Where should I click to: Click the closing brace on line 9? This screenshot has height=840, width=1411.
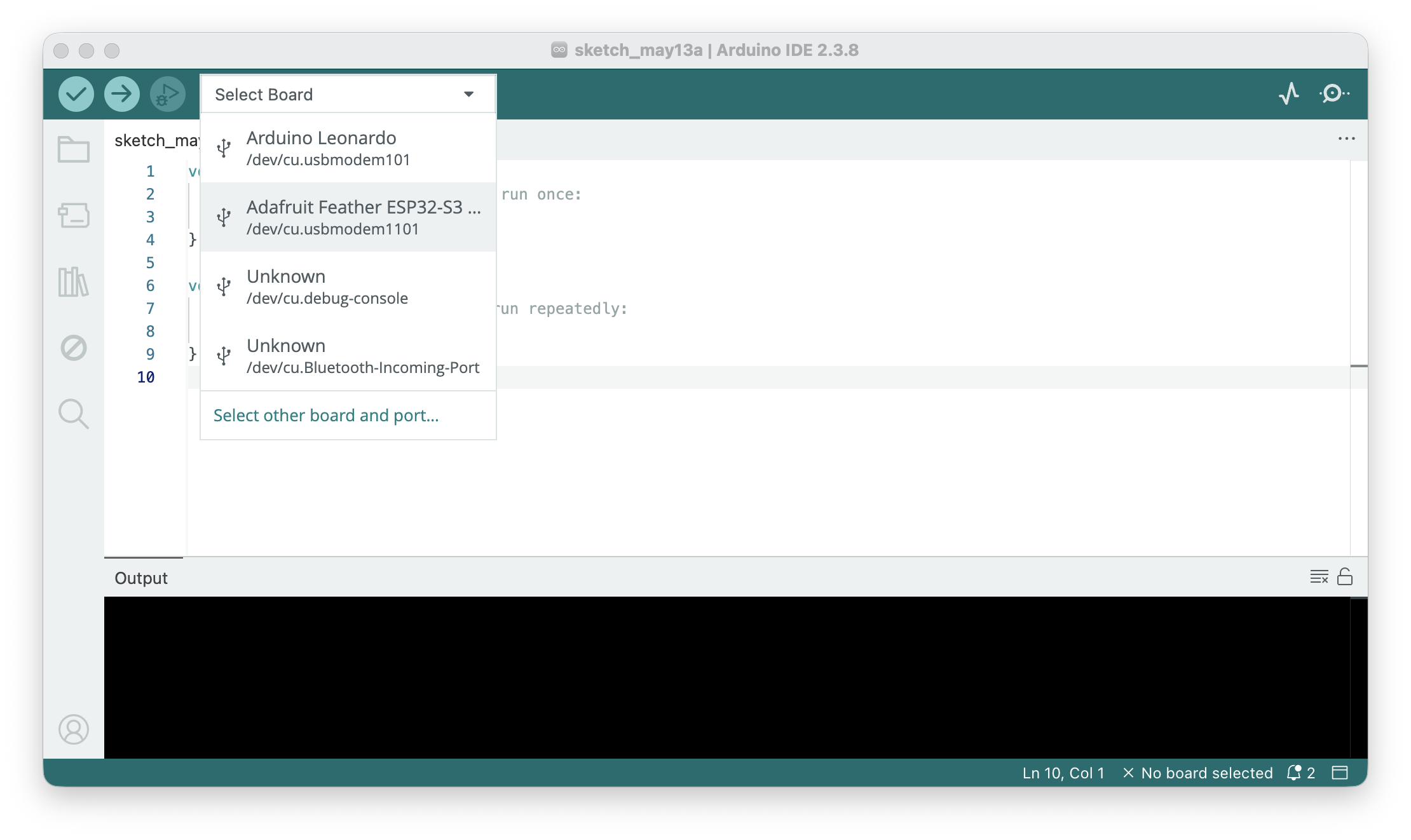pos(193,354)
